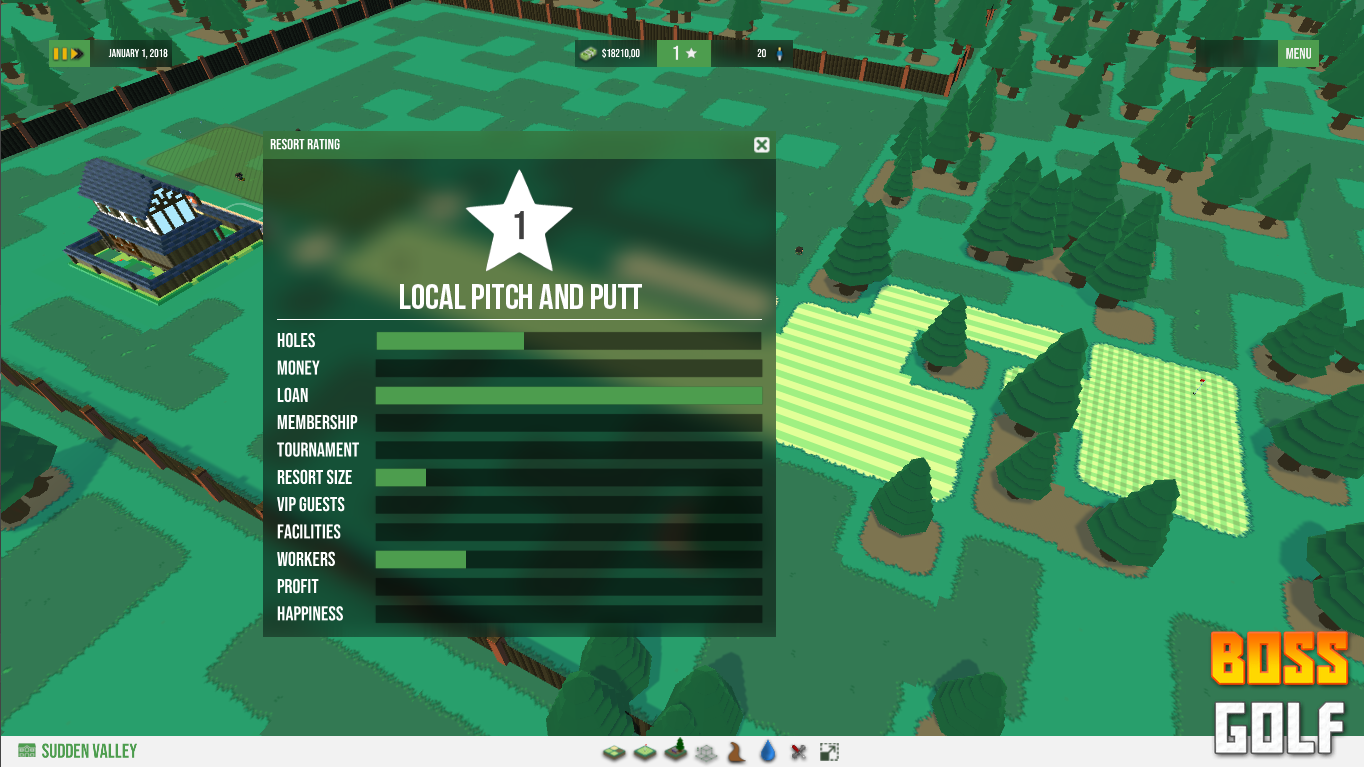Click the Holes rating label
Viewport: 1364px width, 767px height.
296,341
